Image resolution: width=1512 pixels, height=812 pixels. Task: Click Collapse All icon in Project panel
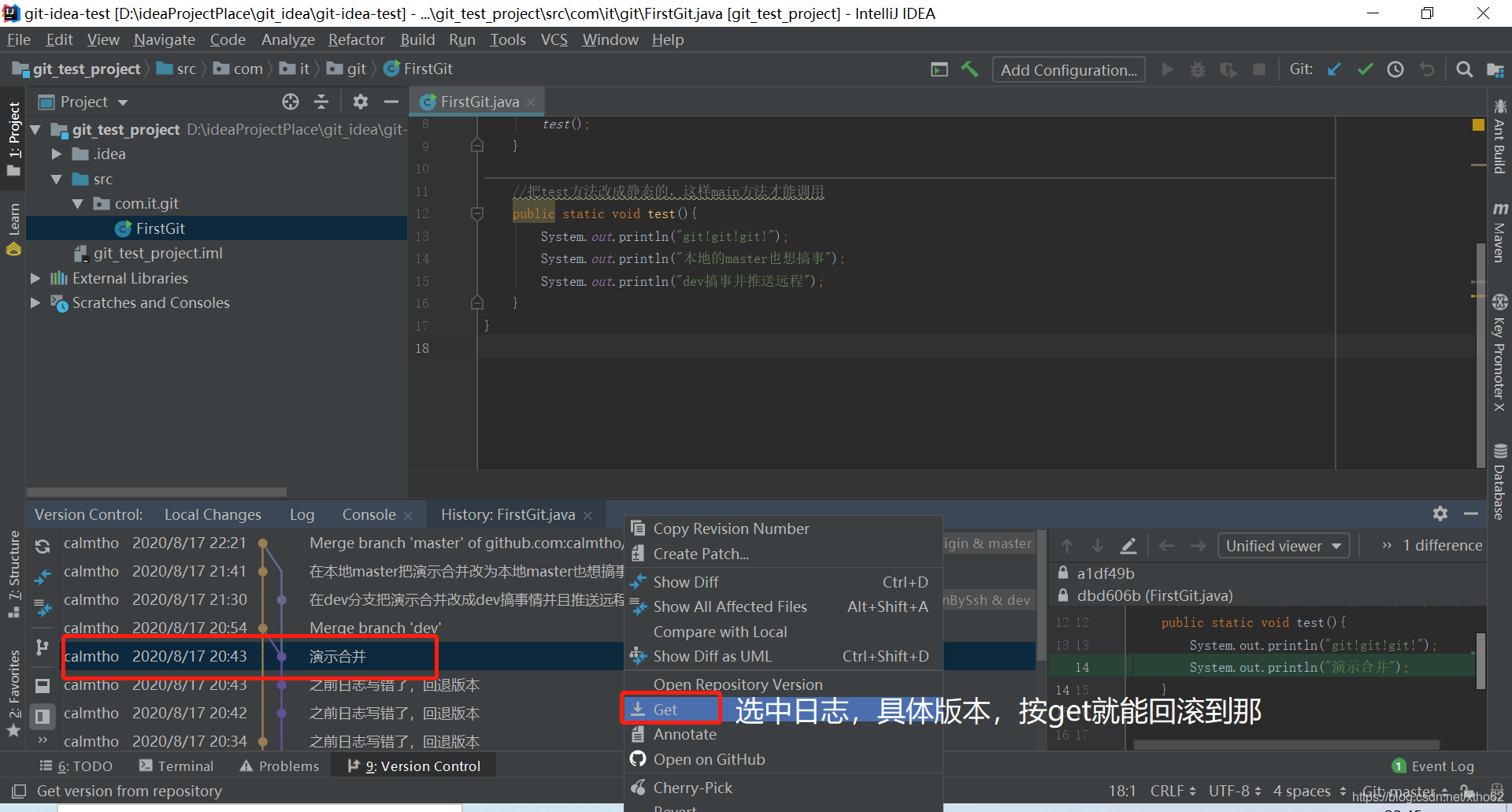321,102
